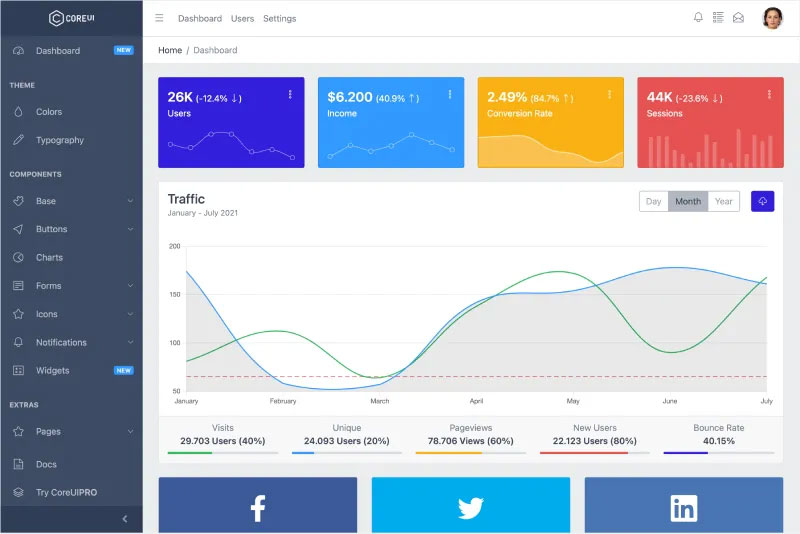800x534 pixels.
Task: Expand the Pages section in sidebar
Action: [70, 432]
